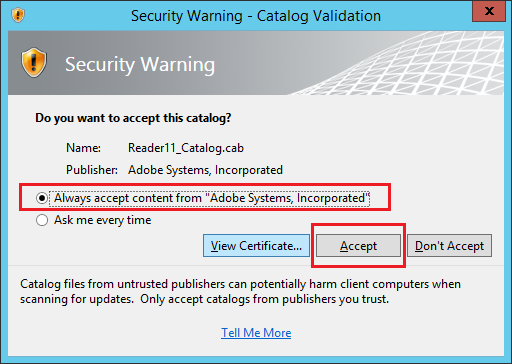512x364 pixels.
Task: Follow the Tell Me More link
Action: click(x=256, y=333)
